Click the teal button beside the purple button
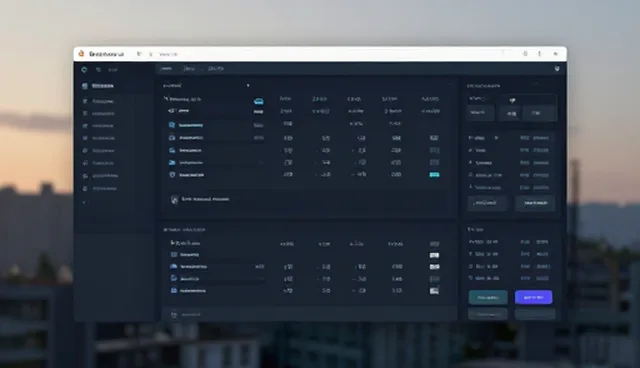Viewport: 640px width, 368px height. pos(488,297)
